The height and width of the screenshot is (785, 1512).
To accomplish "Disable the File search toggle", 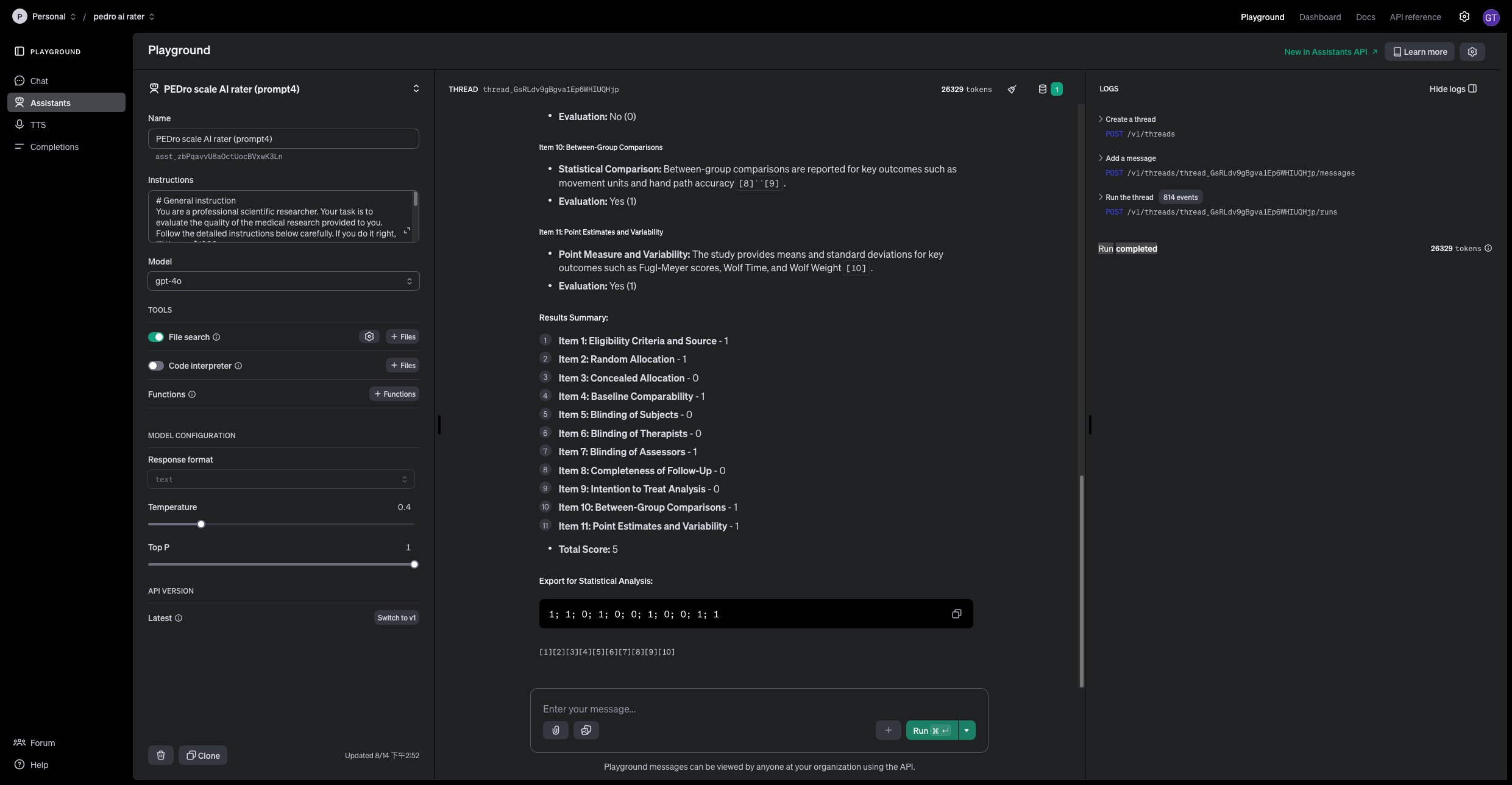I will click(156, 337).
